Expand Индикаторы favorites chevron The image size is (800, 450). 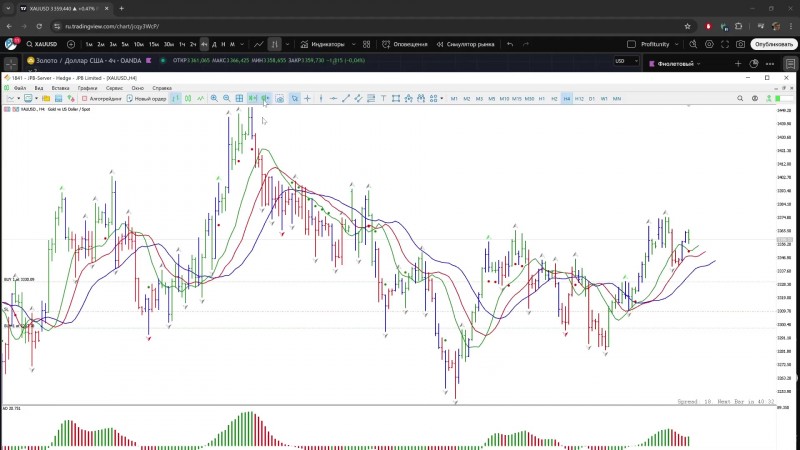coord(354,44)
